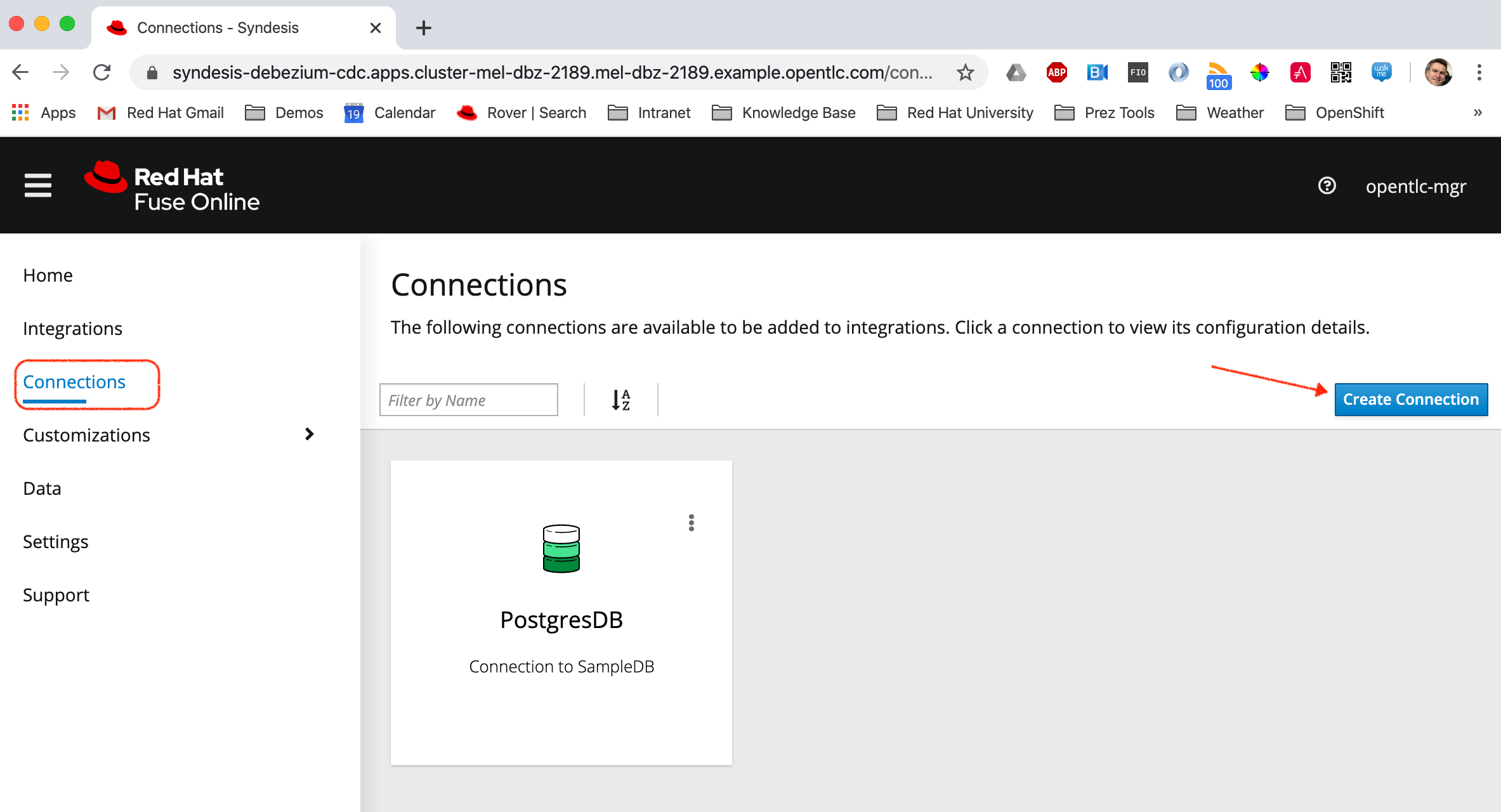Screen dimensions: 1501x812
Task: Open the PostgresDB card kebab menu
Action: click(692, 523)
